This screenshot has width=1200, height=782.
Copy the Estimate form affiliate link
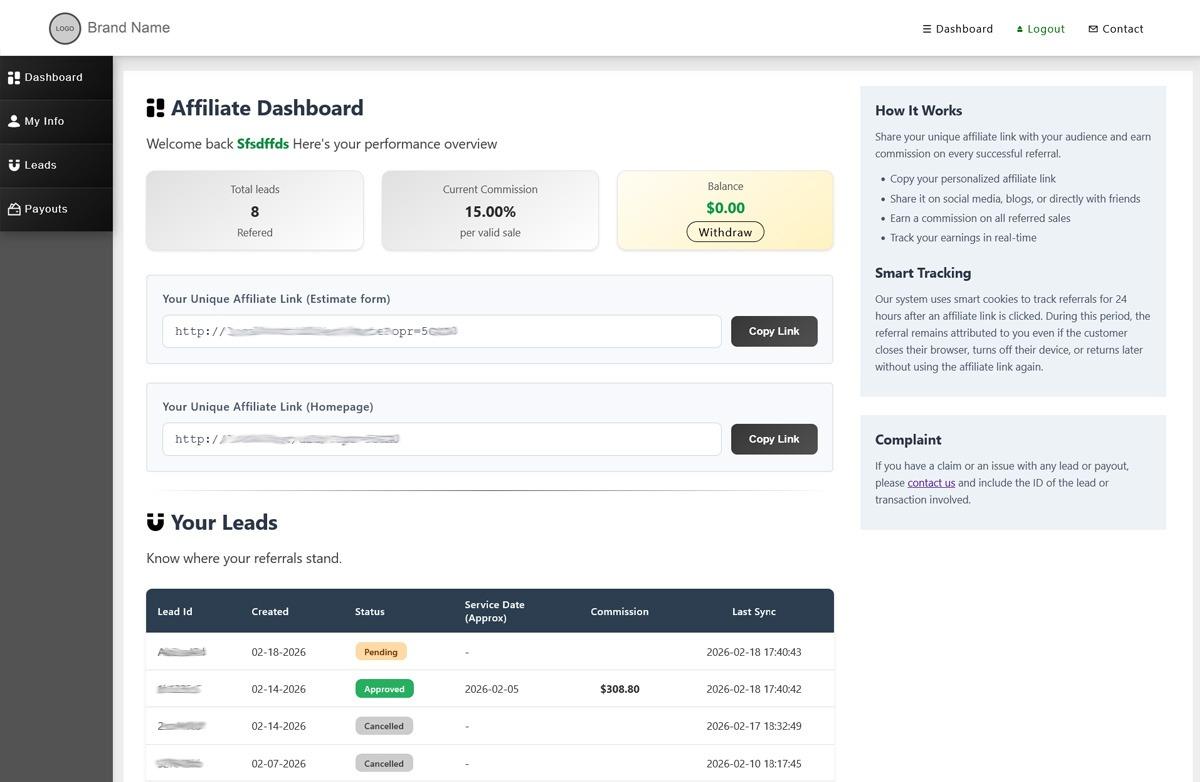[773, 330]
